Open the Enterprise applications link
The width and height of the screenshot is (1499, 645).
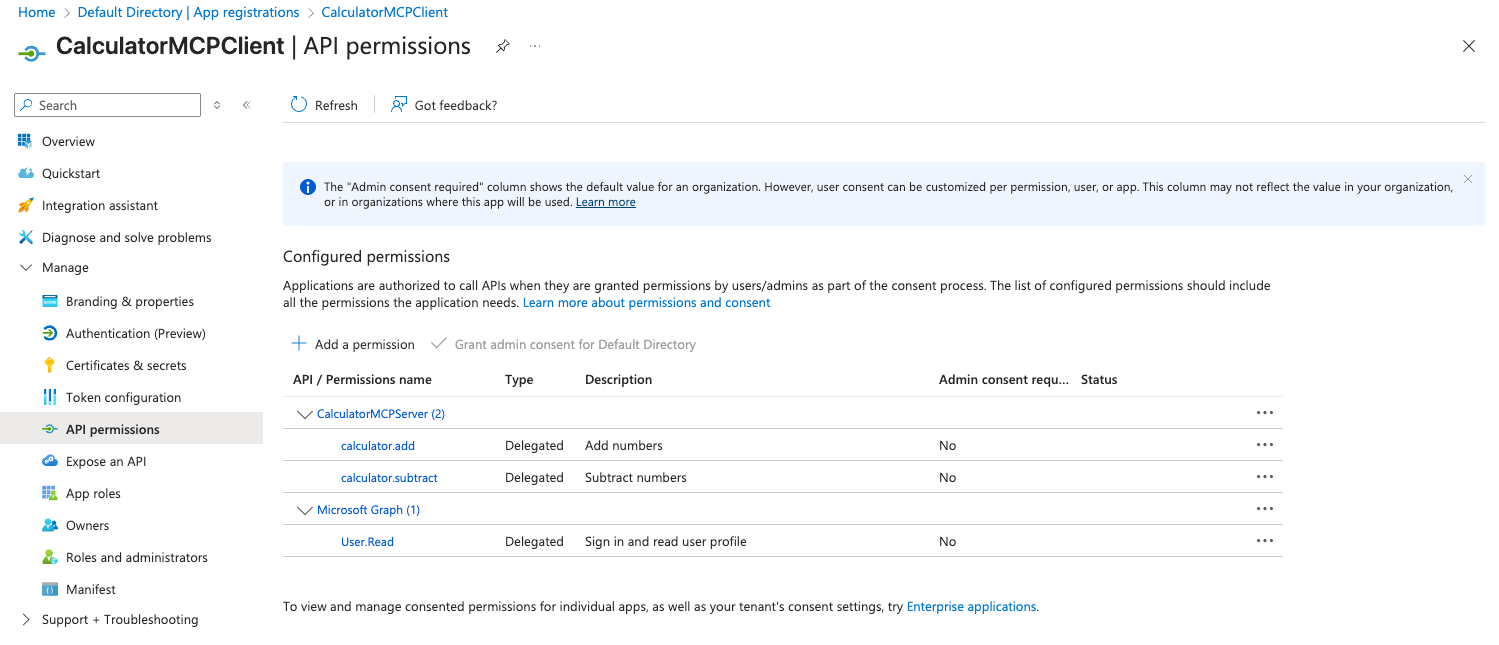[970, 606]
